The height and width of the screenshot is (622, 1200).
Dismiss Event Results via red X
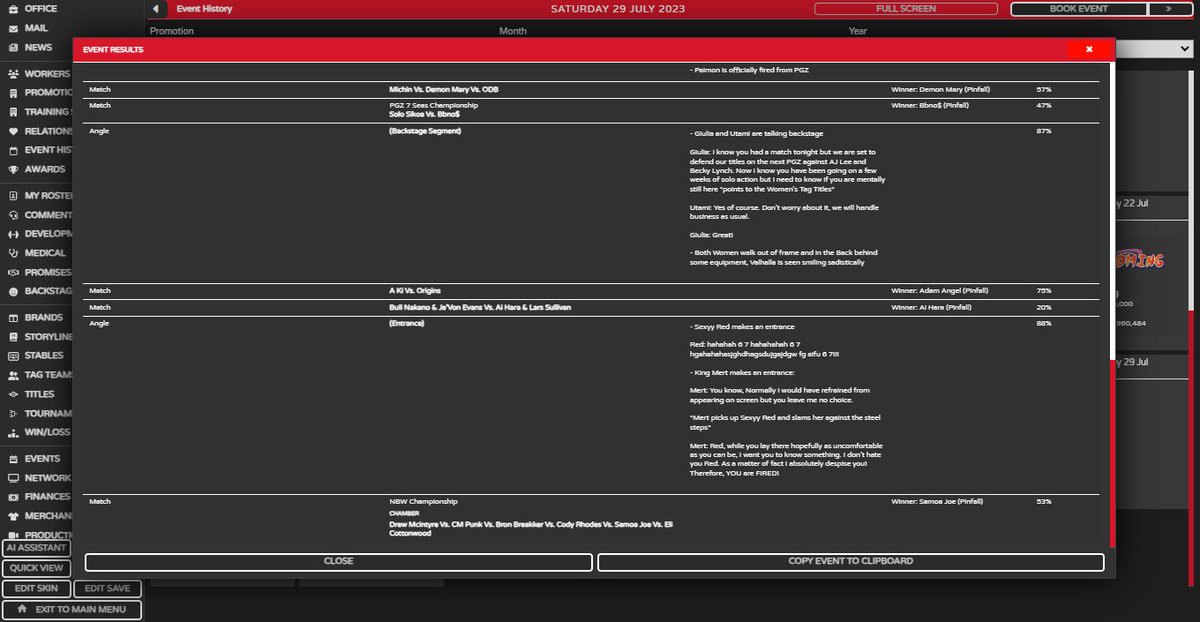[x=1089, y=49]
